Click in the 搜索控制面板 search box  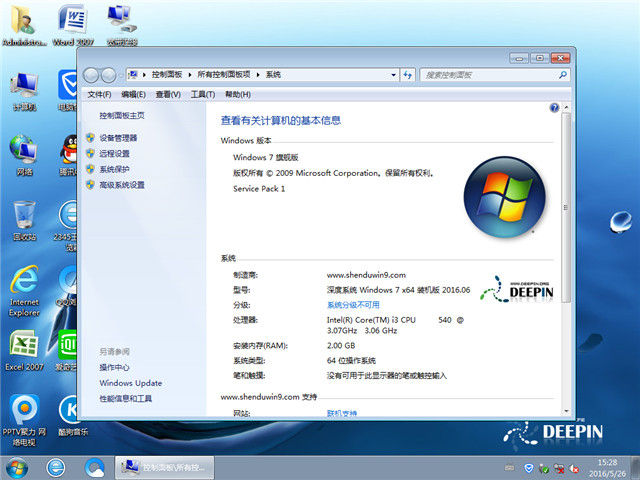pos(485,75)
